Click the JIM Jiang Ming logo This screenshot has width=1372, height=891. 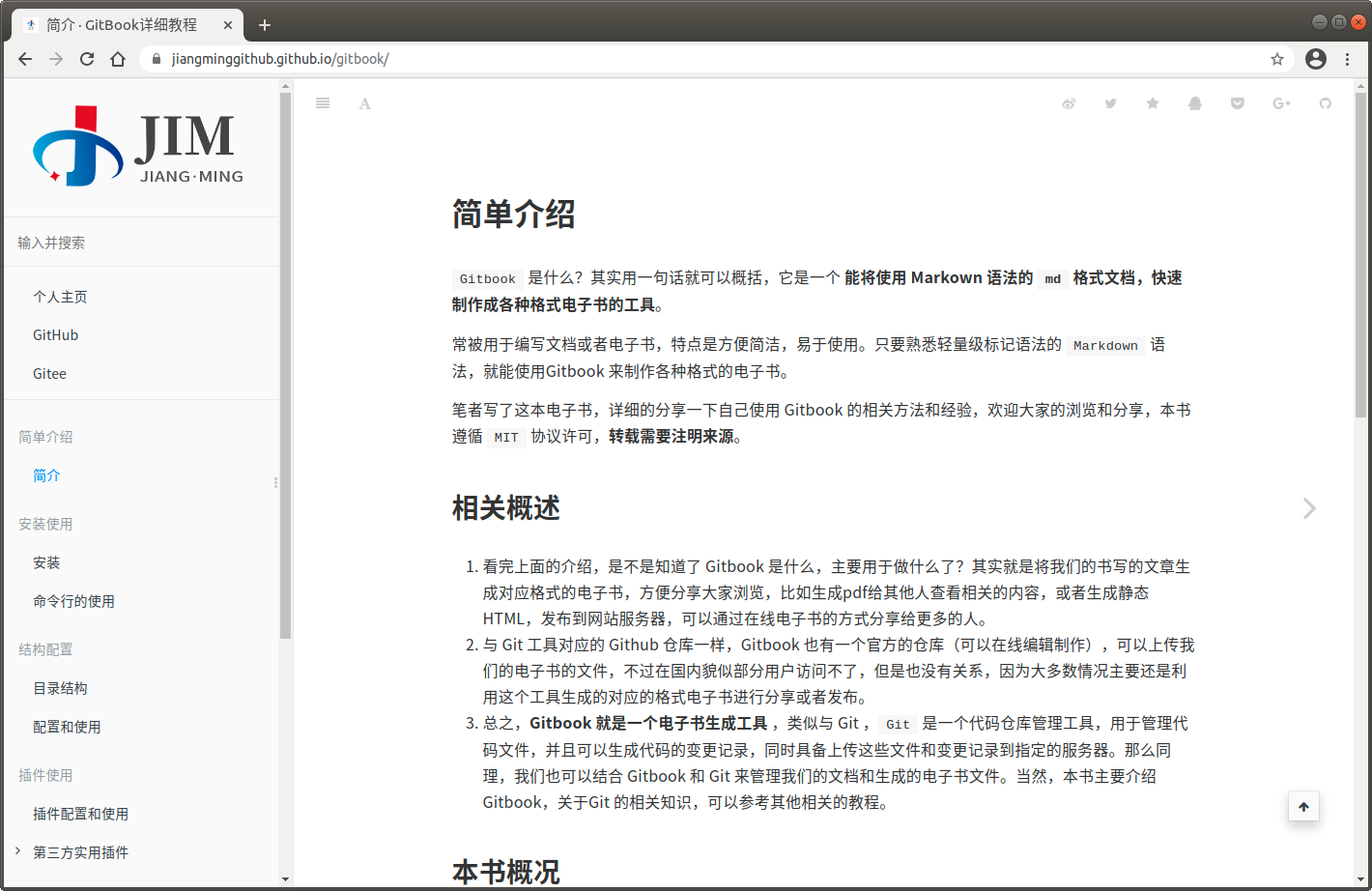click(139, 147)
